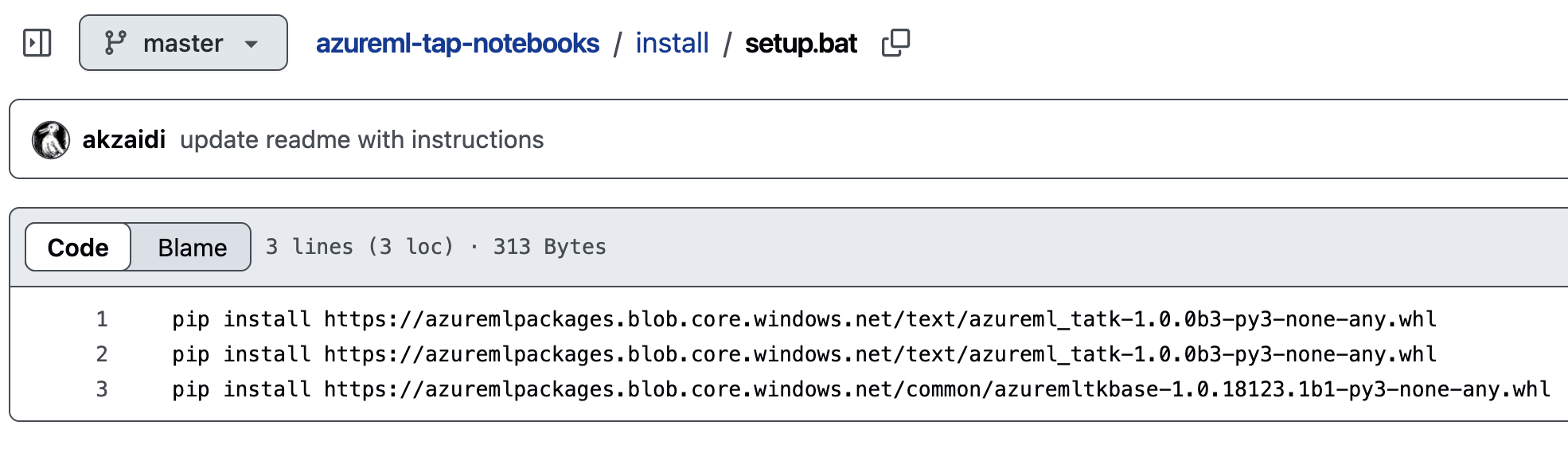Copy the file path with copy icon
Viewport: 1568px width, 449px height.
tap(895, 43)
